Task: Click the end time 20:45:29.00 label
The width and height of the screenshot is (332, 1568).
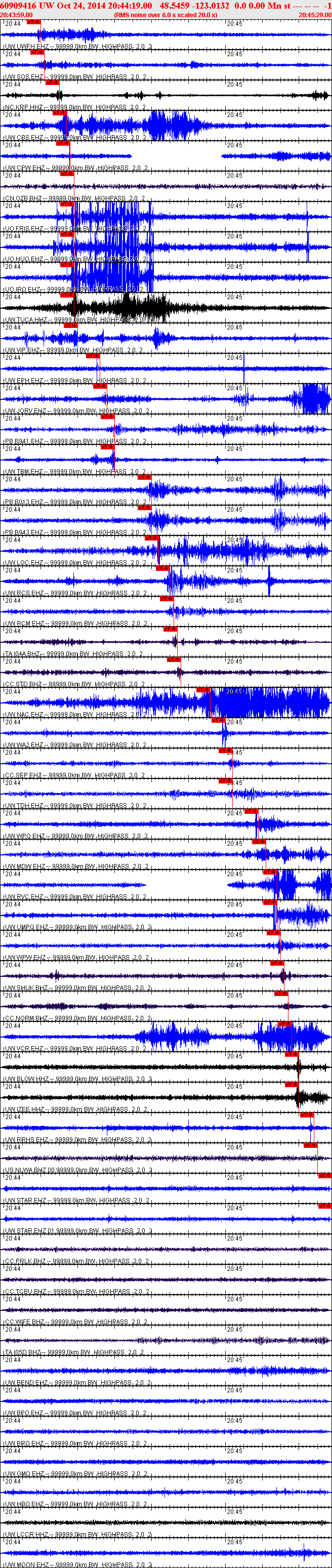Action: pyautogui.click(x=315, y=15)
